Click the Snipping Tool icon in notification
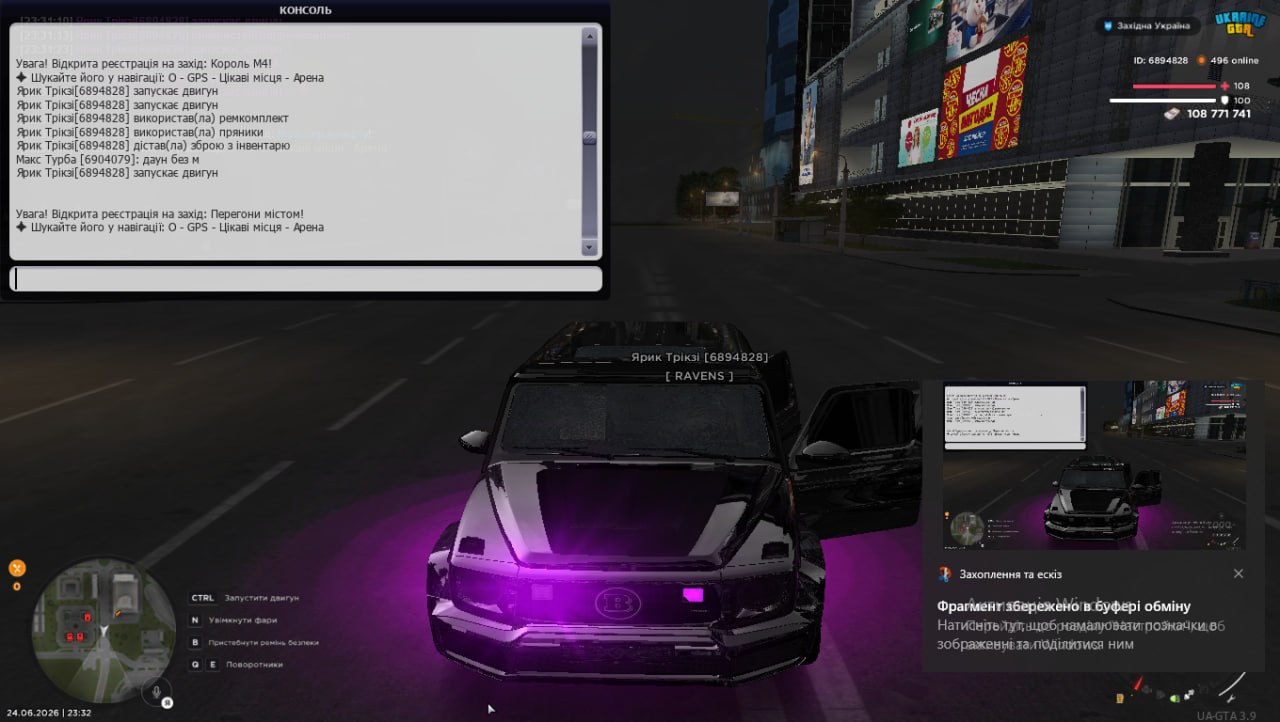The width and height of the screenshot is (1280, 722). point(945,574)
